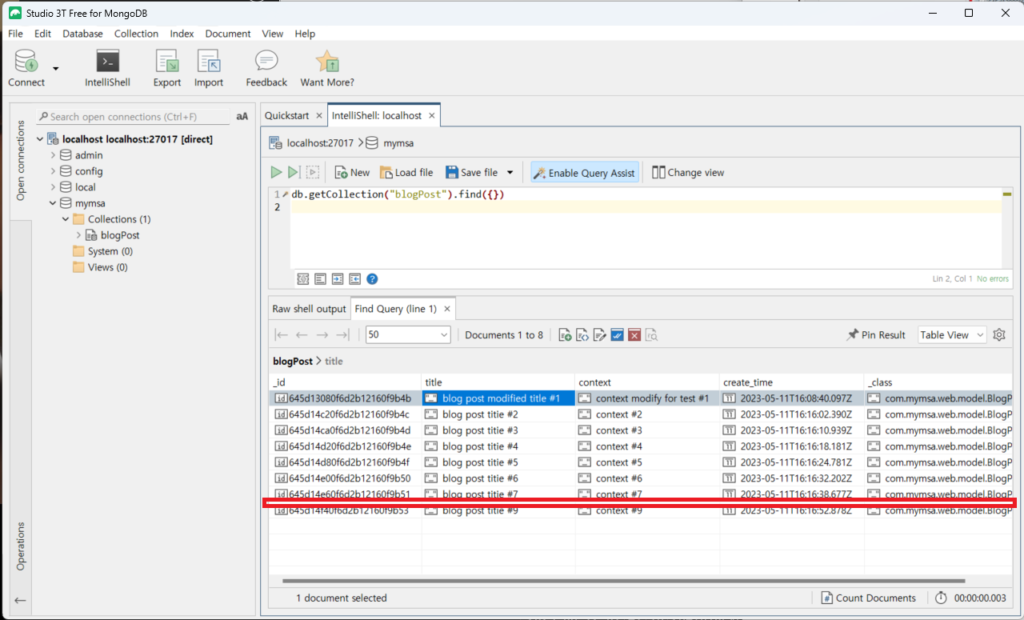The width and height of the screenshot is (1024, 620).
Task: Open the Collection menu
Action: point(136,33)
